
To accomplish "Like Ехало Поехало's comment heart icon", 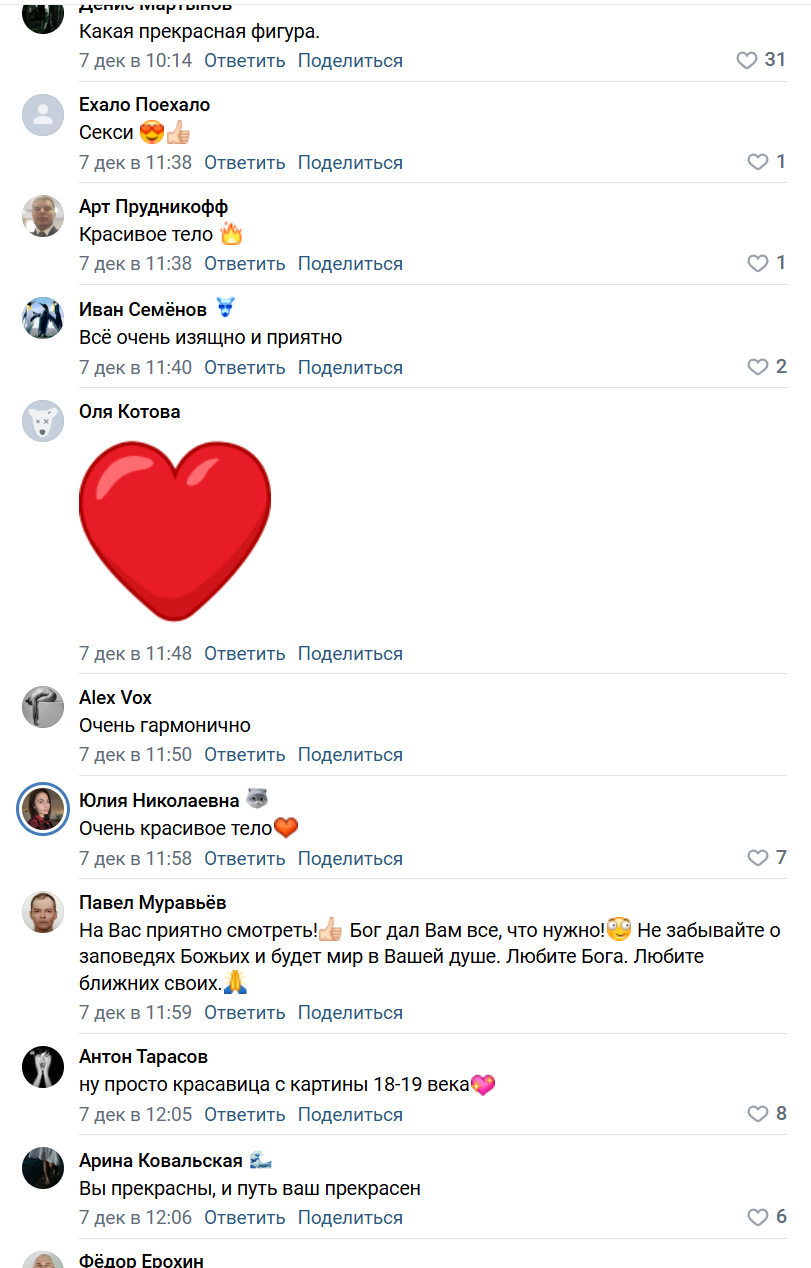I will click(758, 162).
